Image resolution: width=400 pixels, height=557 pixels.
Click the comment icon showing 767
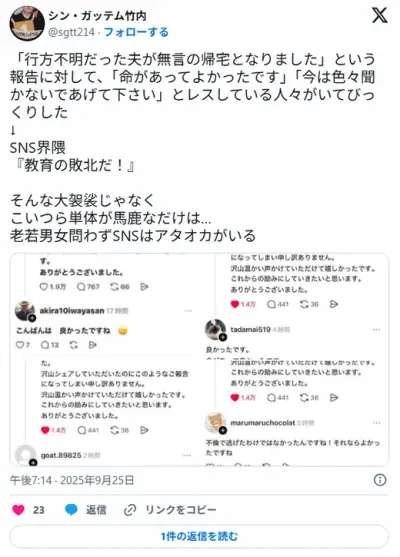(81, 286)
